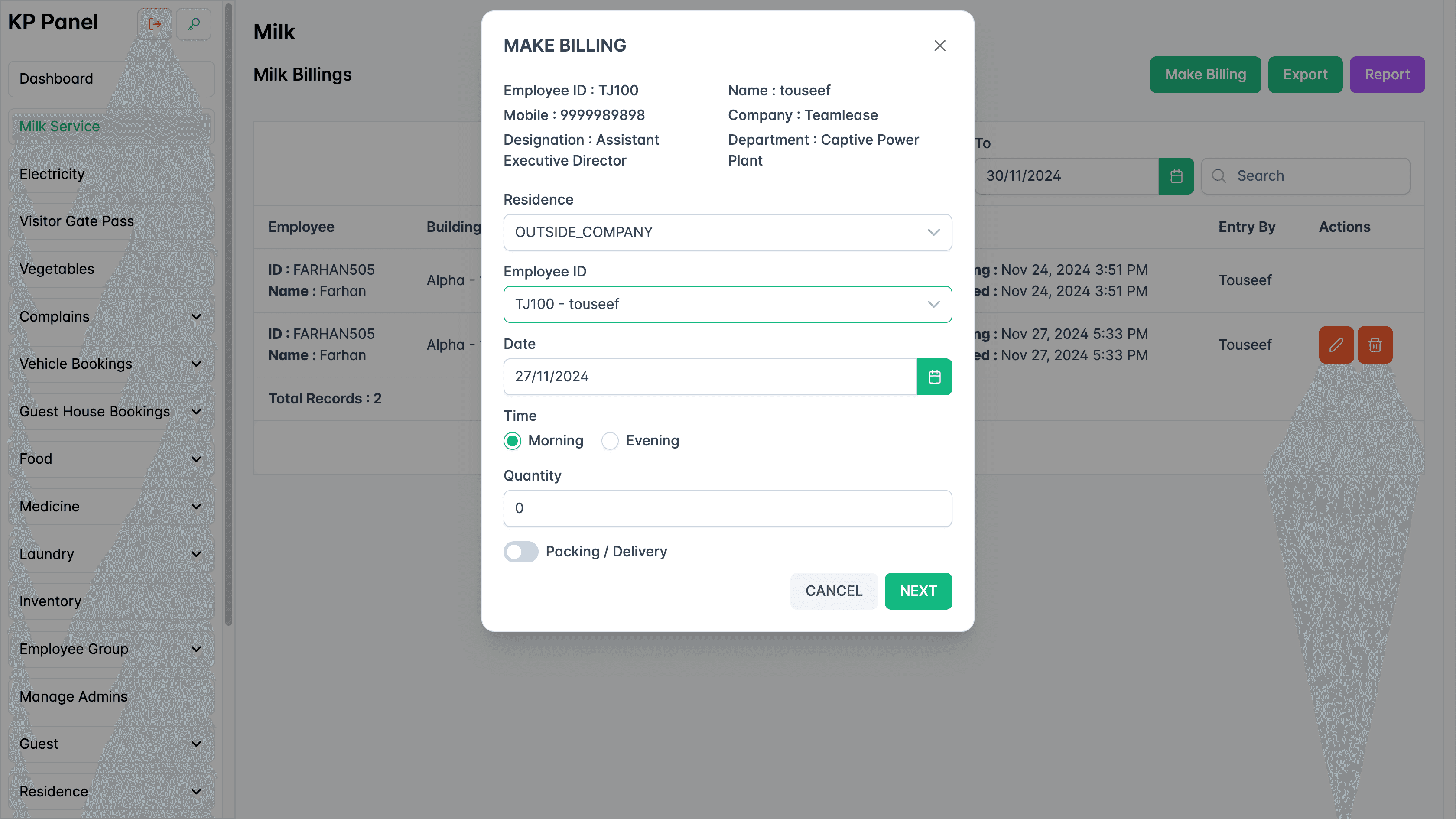Expand the Guest House Bookings menu
This screenshot has height=819, width=1456.
[x=111, y=412]
